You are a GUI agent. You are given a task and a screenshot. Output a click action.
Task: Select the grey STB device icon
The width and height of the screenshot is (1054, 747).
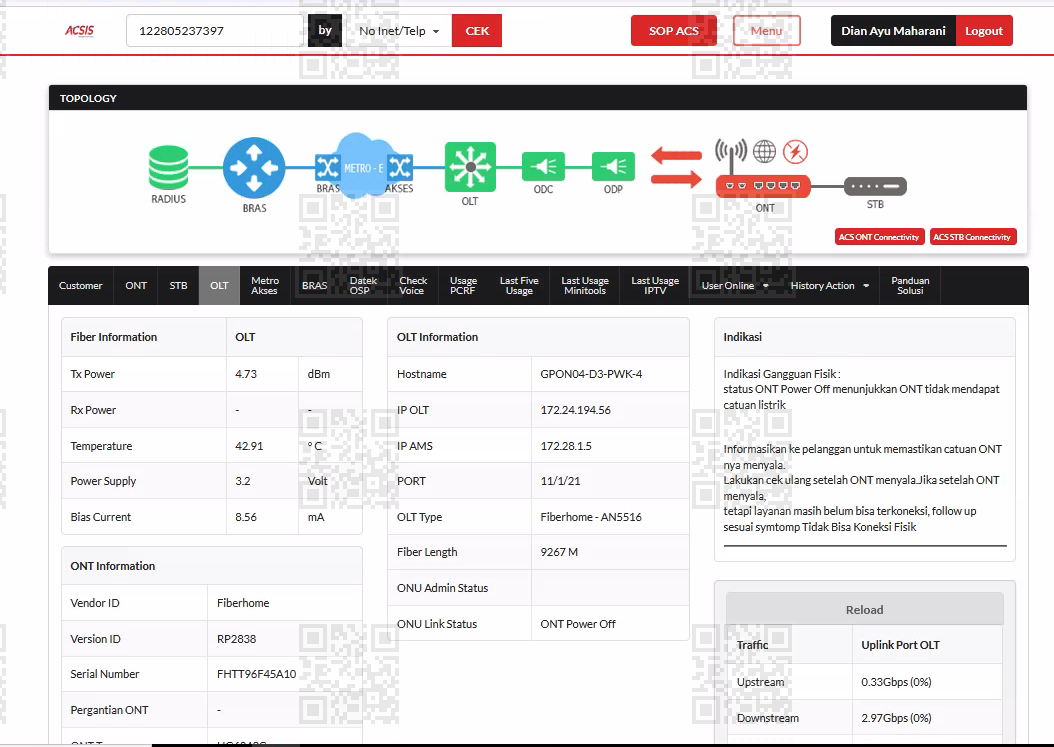[x=875, y=186]
